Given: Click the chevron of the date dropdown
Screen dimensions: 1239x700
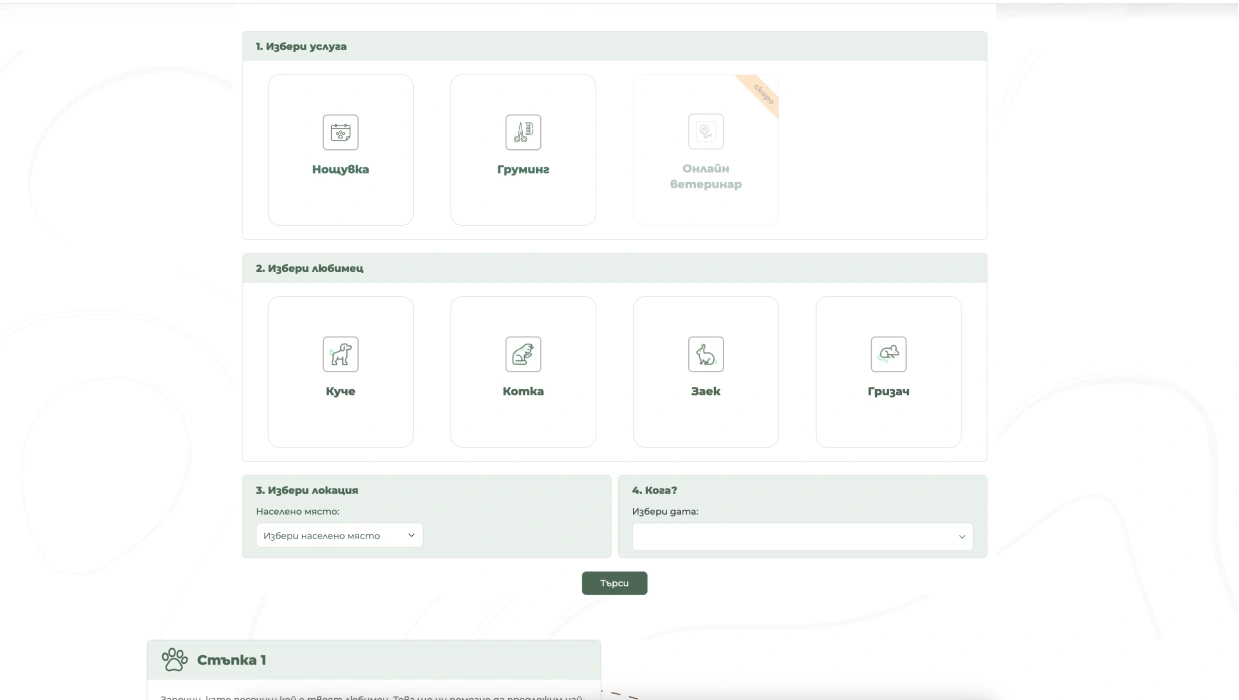Looking at the screenshot, I should point(962,537).
